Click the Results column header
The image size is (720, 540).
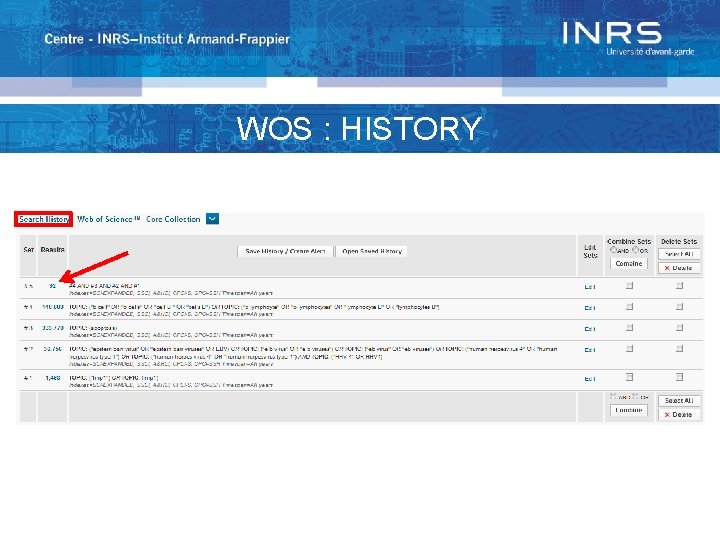click(x=52, y=249)
